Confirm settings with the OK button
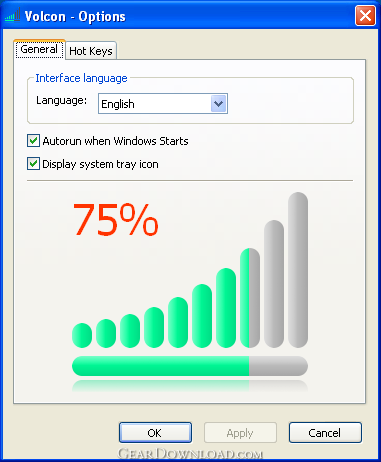The height and width of the screenshot is (462, 381). [155, 433]
